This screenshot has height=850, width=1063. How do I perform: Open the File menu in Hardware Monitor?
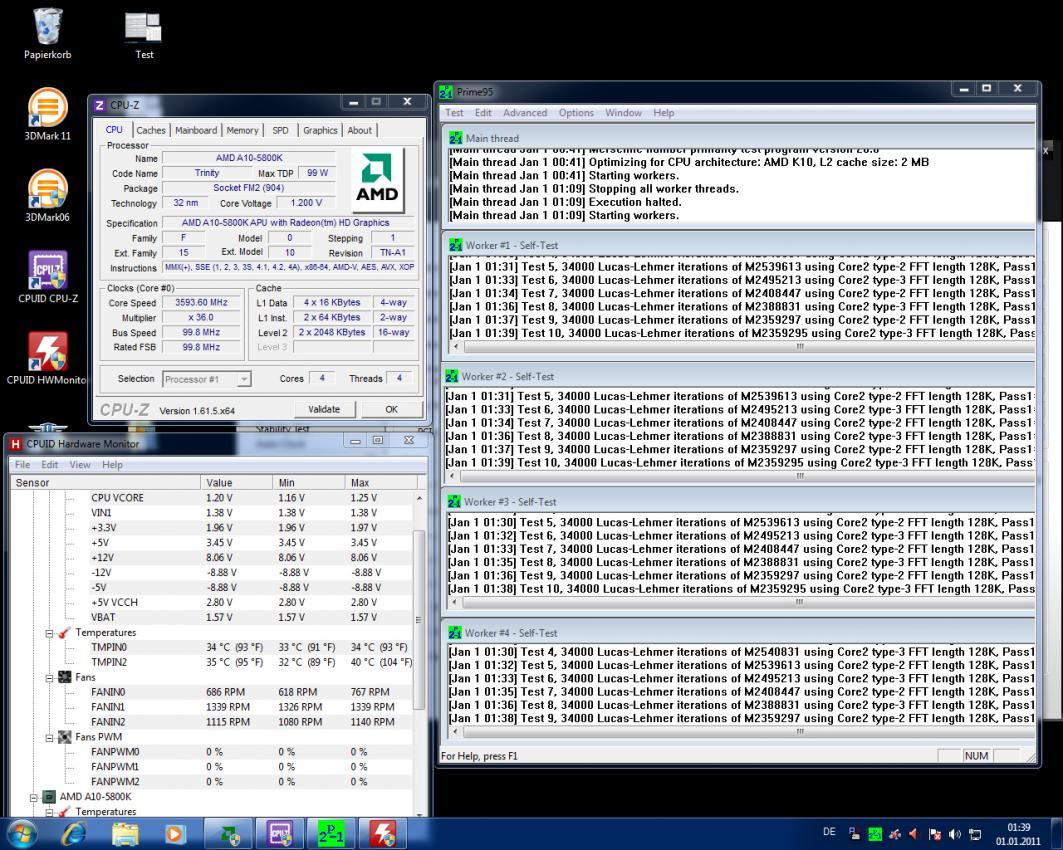(x=22, y=464)
